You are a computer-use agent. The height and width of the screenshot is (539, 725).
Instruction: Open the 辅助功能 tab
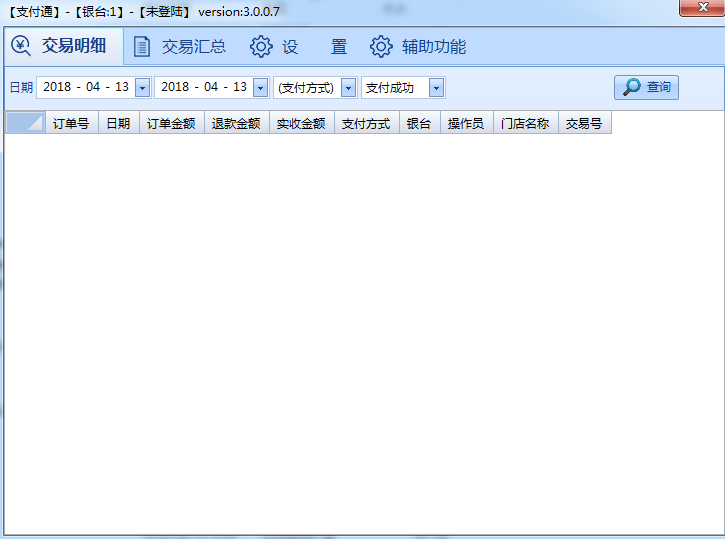pos(433,47)
